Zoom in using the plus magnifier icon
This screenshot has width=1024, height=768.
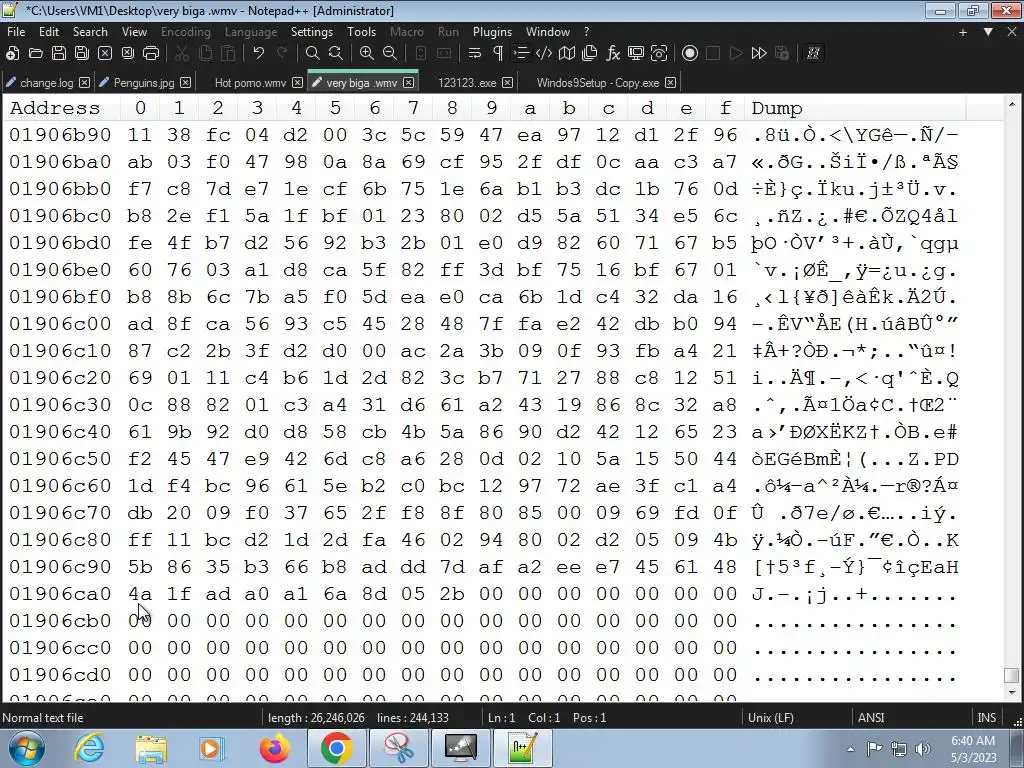coord(366,54)
